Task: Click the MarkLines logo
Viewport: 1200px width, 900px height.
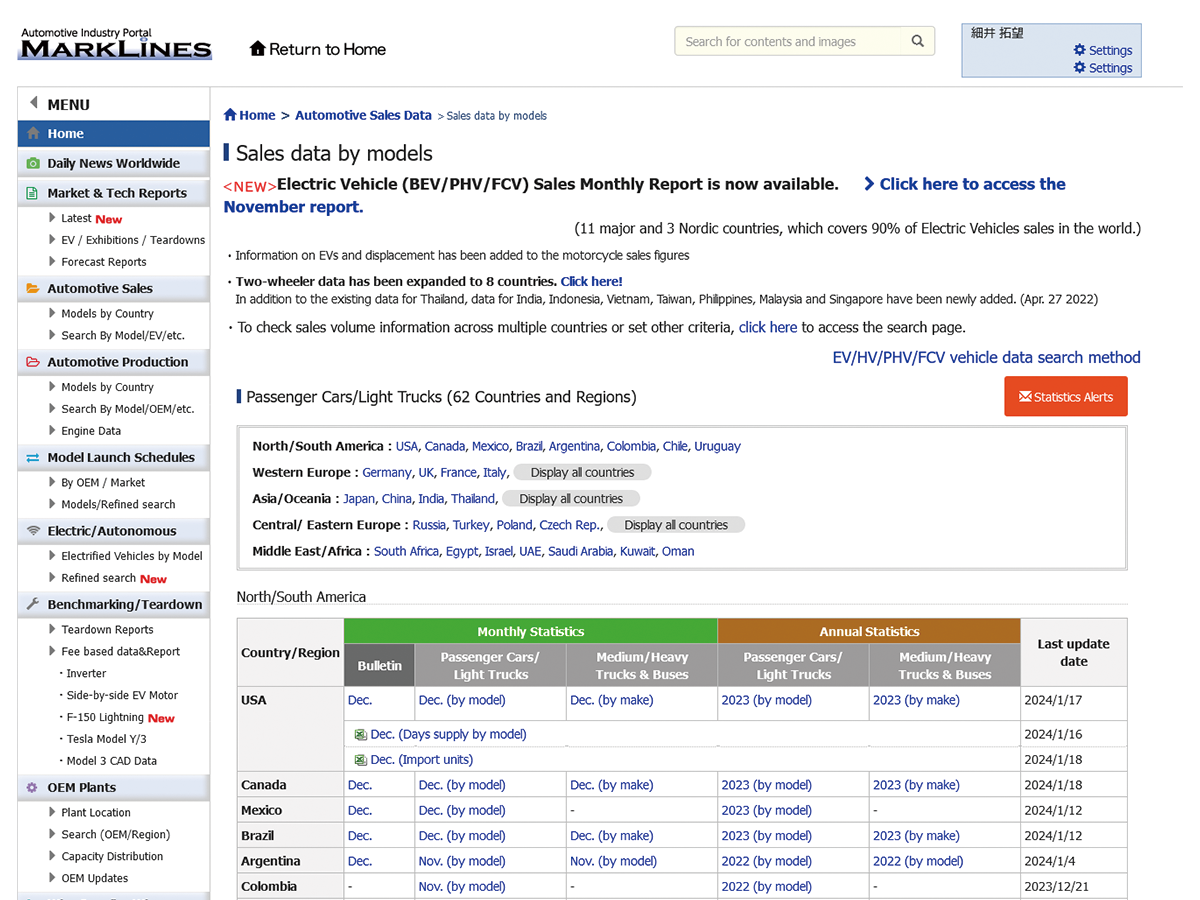Action: click(115, 43)
